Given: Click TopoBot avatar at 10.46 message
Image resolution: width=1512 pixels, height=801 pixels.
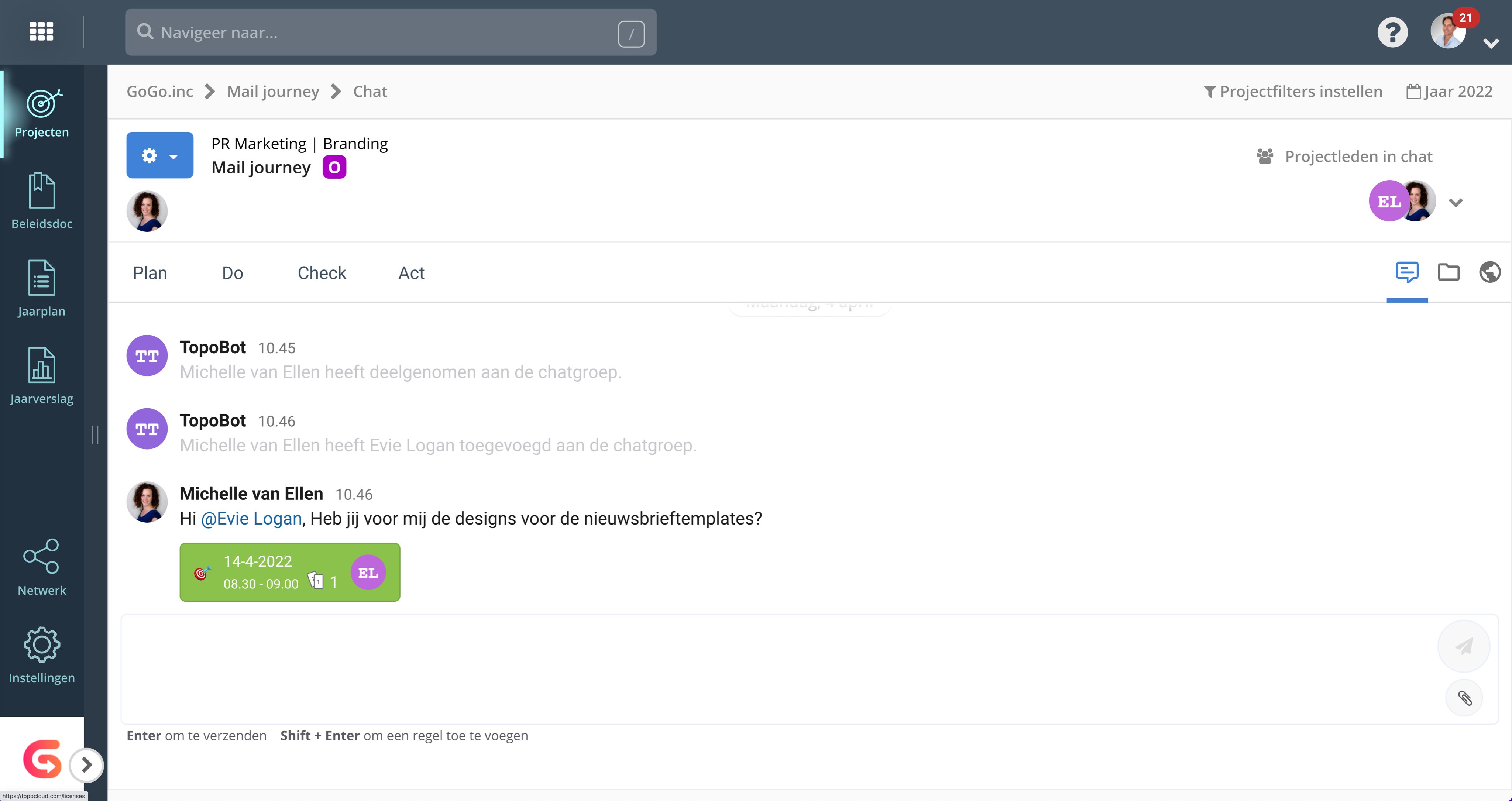Looking at the screenshot, I should click(147, 429).
